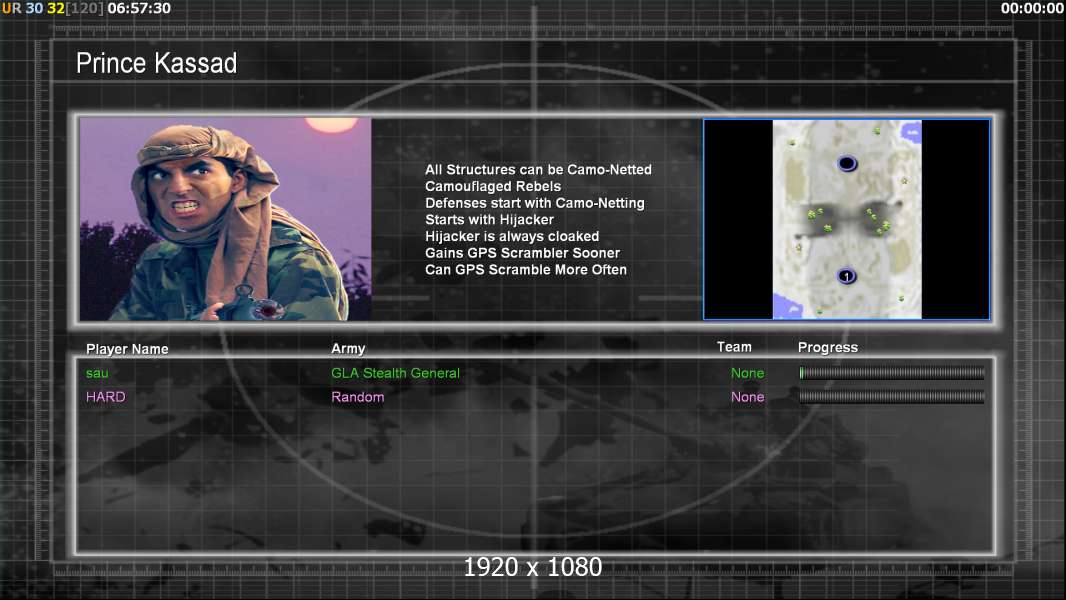Click the 06:57:30 clock readout
The image size is (1066, 600).
coord(139,9)
